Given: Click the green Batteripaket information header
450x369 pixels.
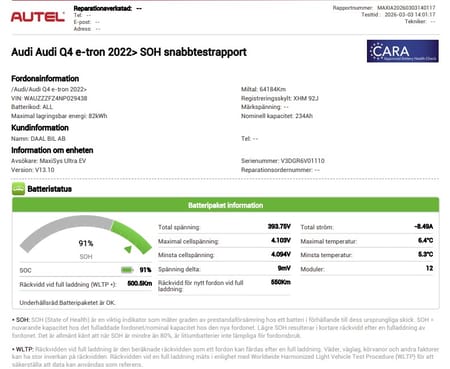Looking at the screenshot, I should (x=226, y=205).
